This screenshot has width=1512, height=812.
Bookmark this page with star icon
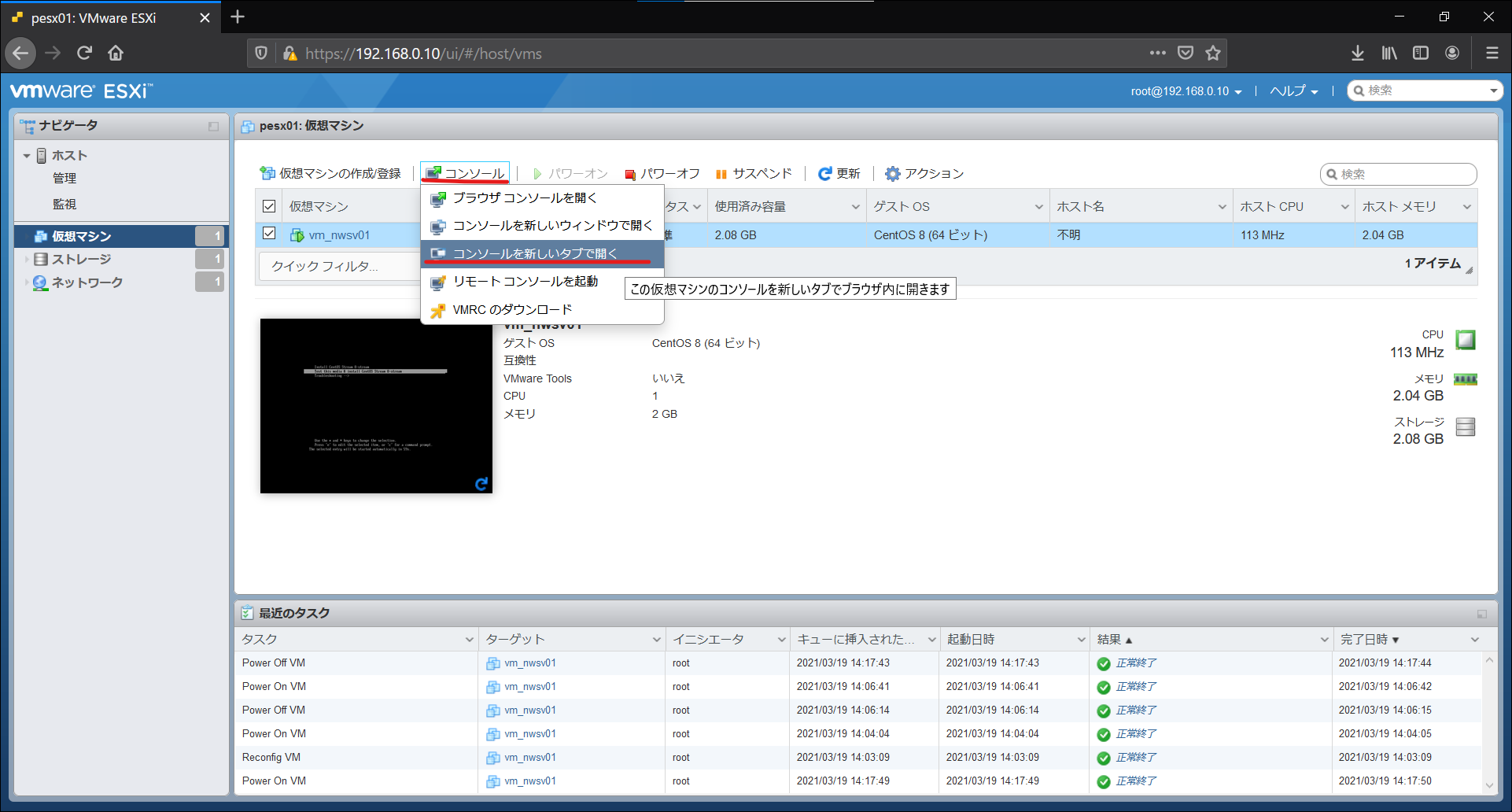[x=1213, y=54]
